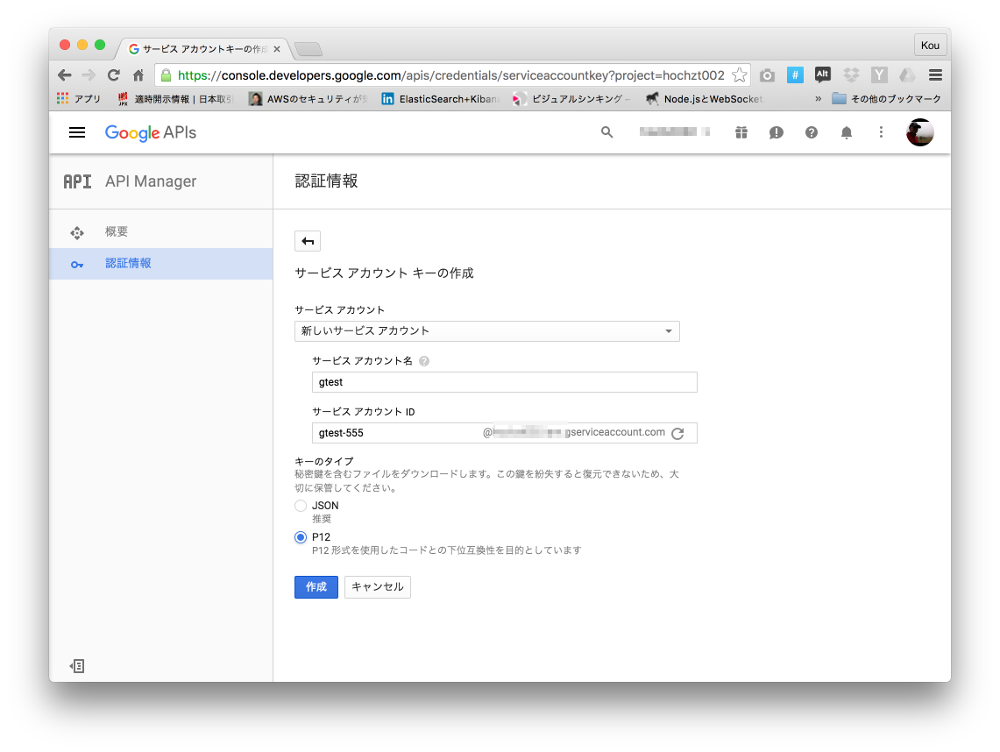Select the JSON key type radio button
Viewport: 1000px width, 752px height.
pyautogui.click(x=300, y=506)
